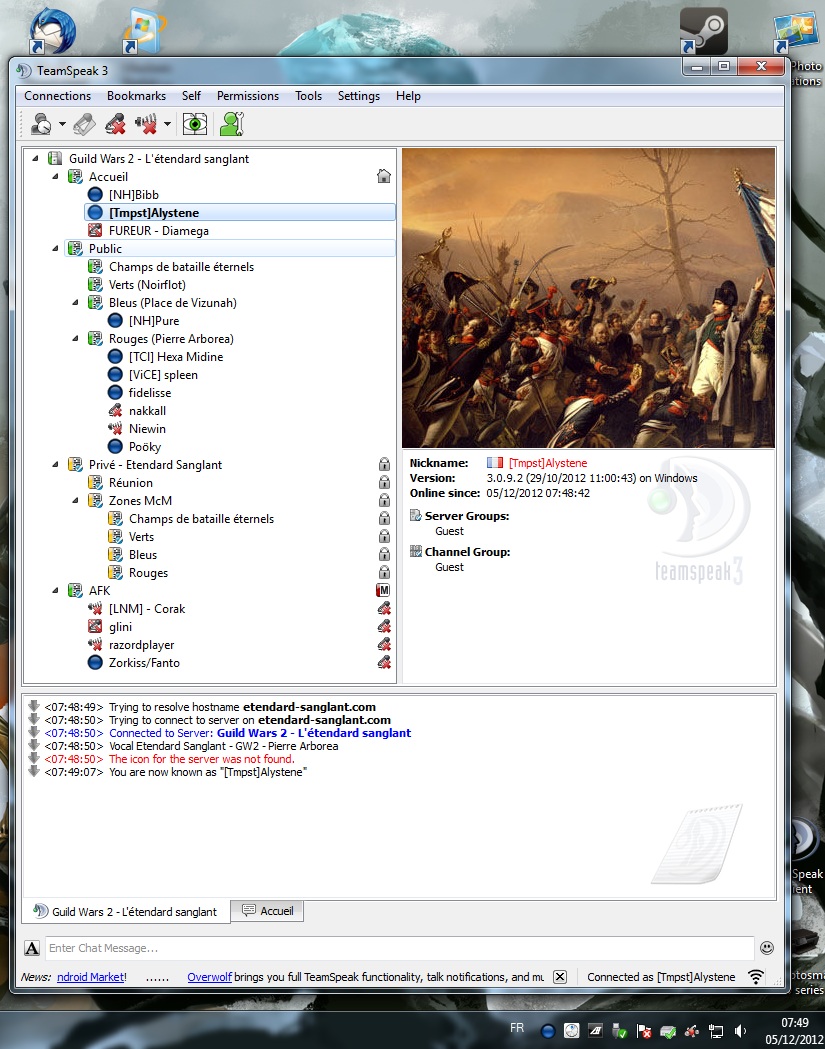The width and height of the screenshot is (825, 1049).
Task: Collapse the Public channel
Action: coord(56,248)
